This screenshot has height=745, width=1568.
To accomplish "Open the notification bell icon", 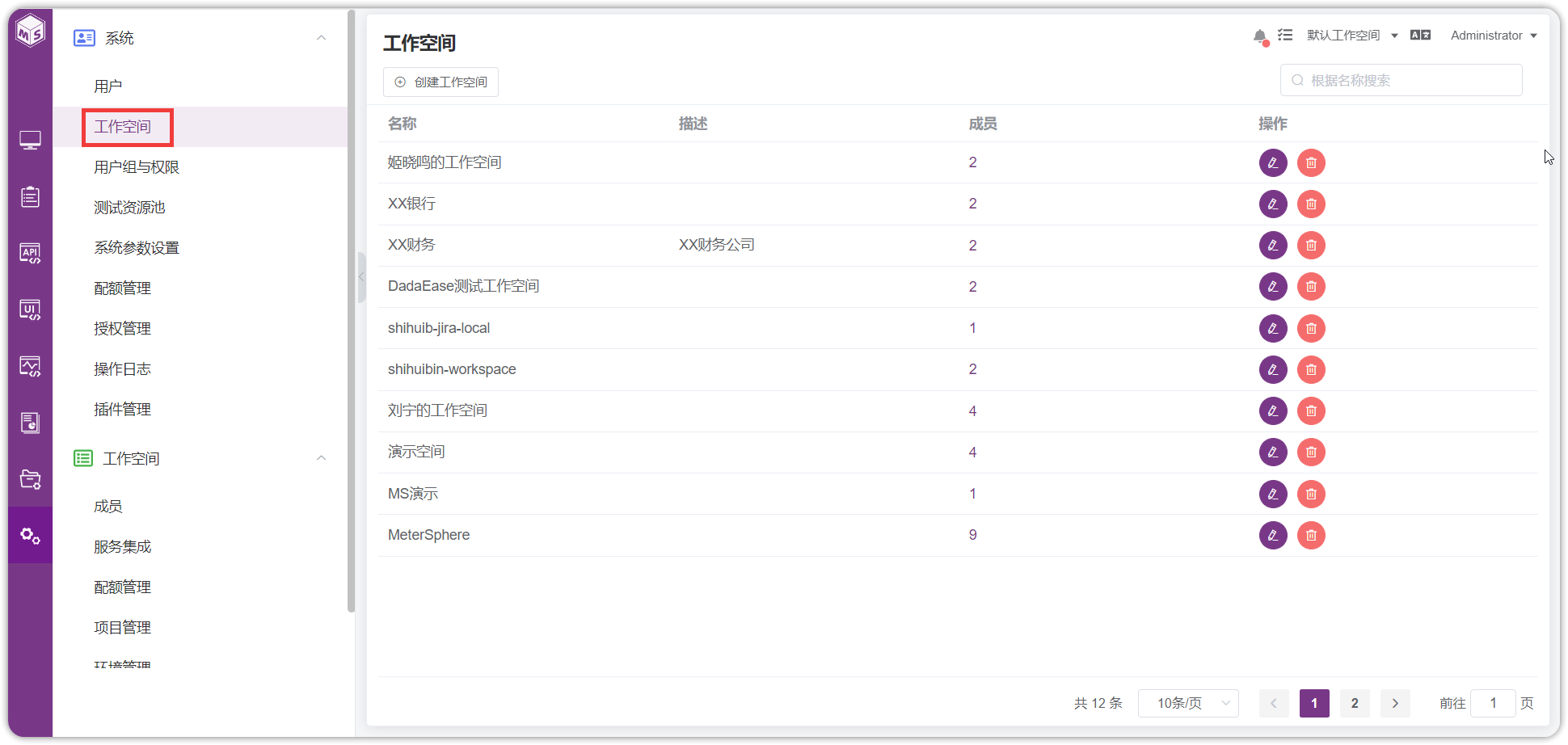I will point(1260,36).
